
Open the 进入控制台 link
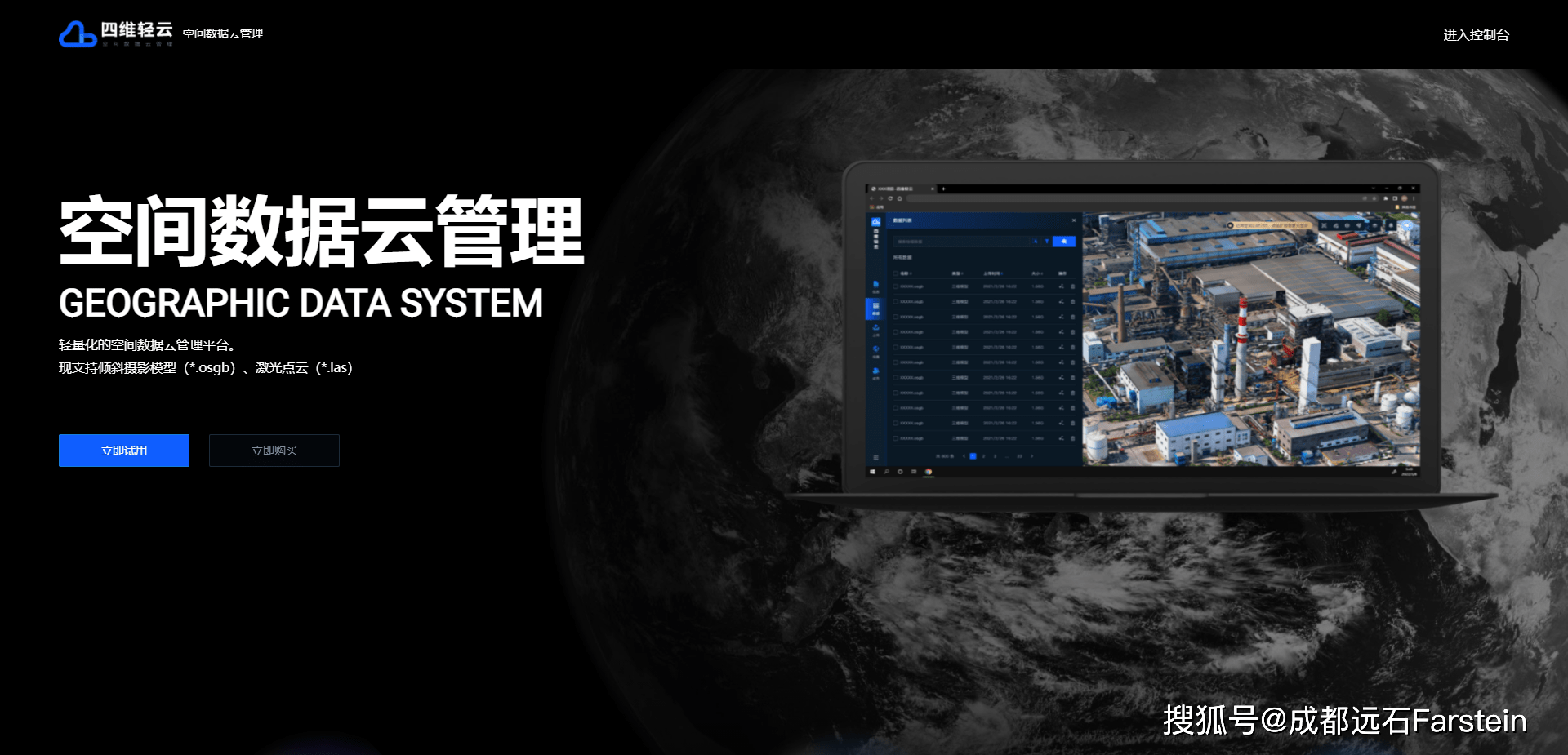1476,35
